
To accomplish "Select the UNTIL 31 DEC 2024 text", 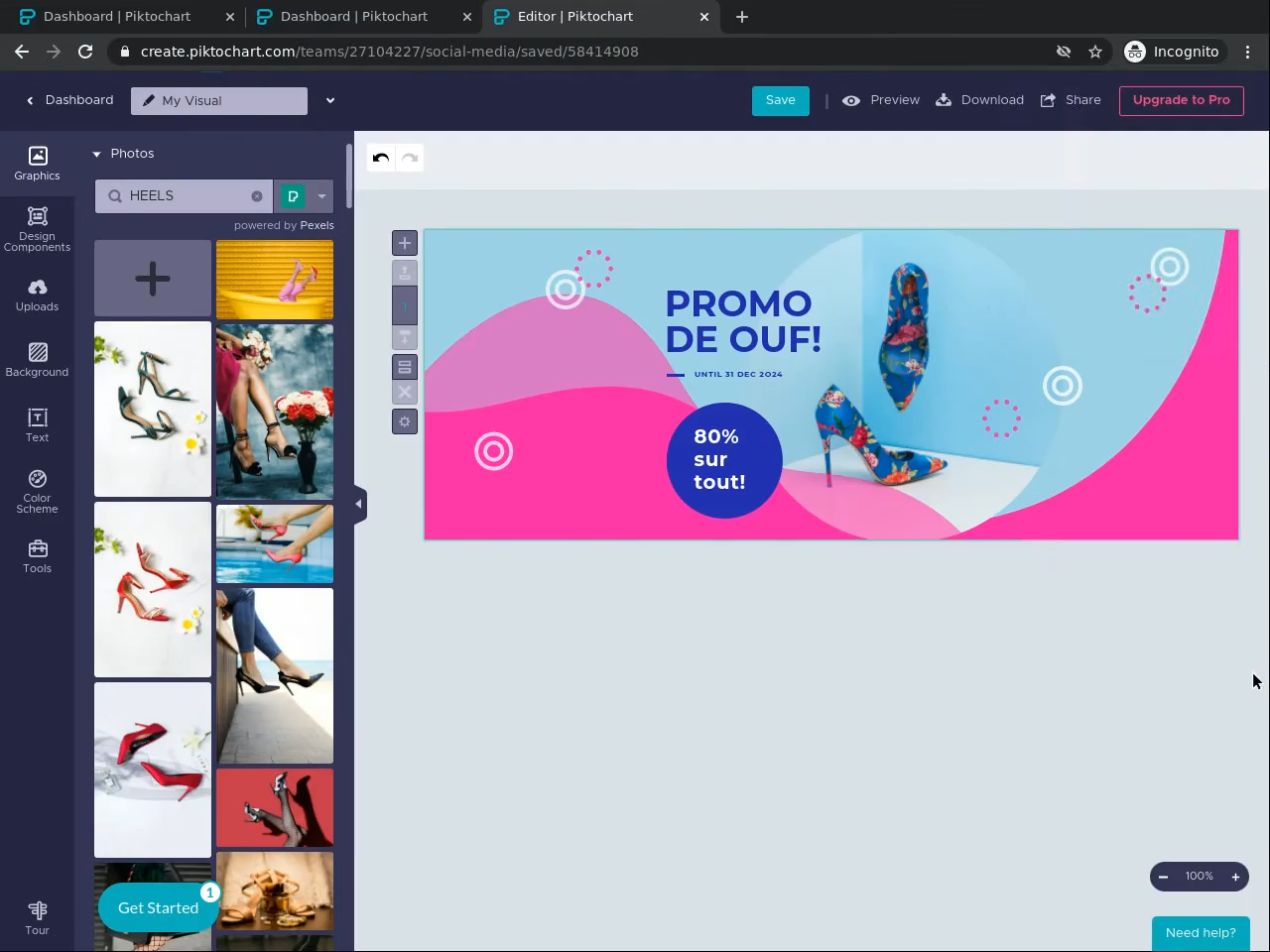I will pyautogui.click(x=738, y=375).
